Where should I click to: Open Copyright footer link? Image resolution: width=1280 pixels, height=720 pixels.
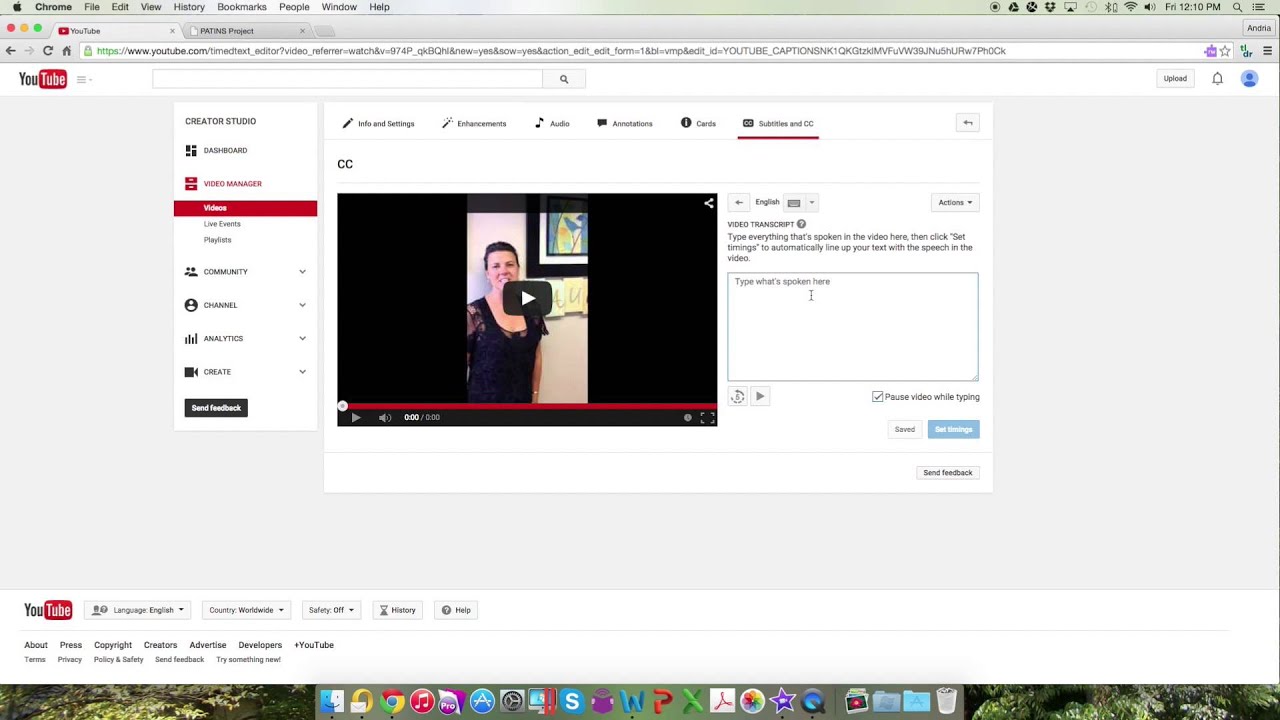coord(113,645)
